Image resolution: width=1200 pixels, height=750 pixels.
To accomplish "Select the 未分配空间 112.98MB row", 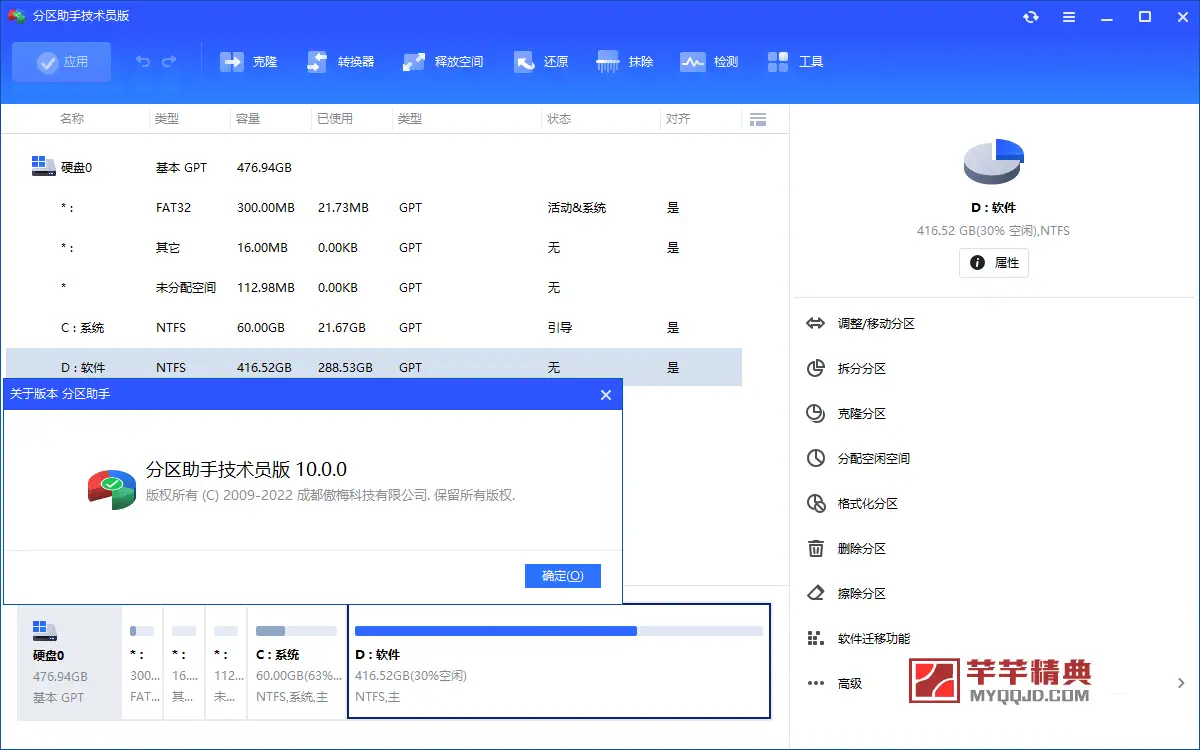I will point(374,288).
